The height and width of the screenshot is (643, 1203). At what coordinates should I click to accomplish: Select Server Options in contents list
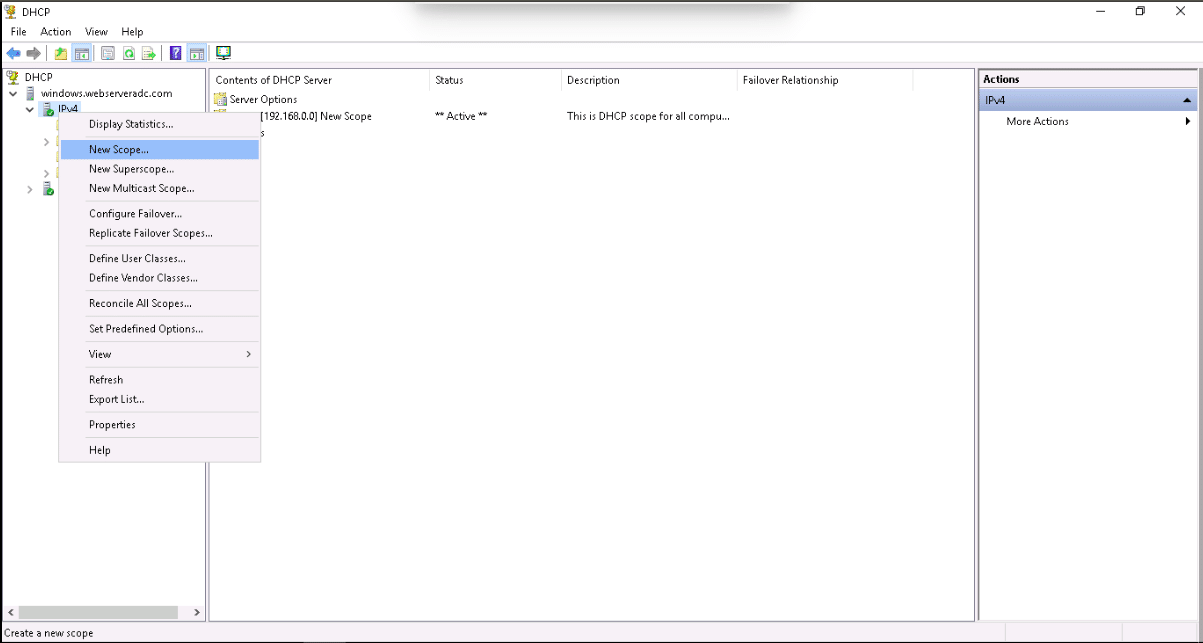[x=263, y=99]
